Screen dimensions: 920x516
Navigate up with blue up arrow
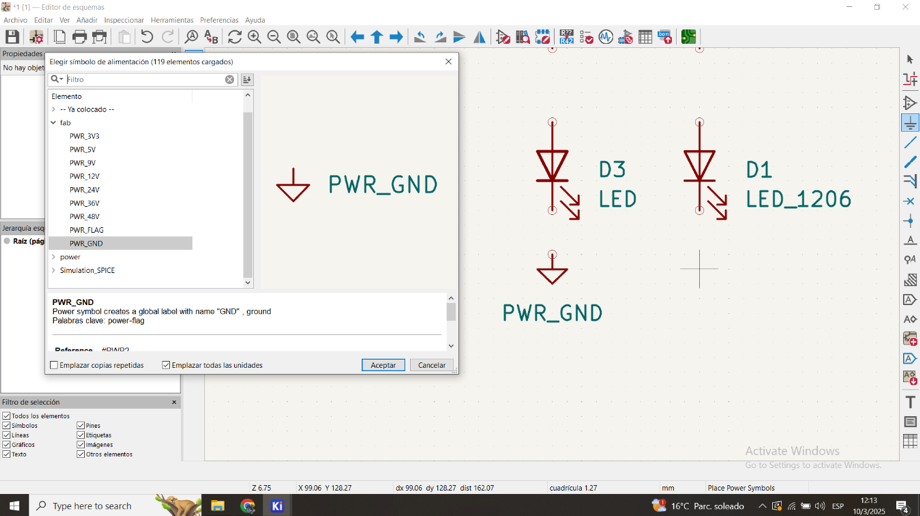[377, 37]
